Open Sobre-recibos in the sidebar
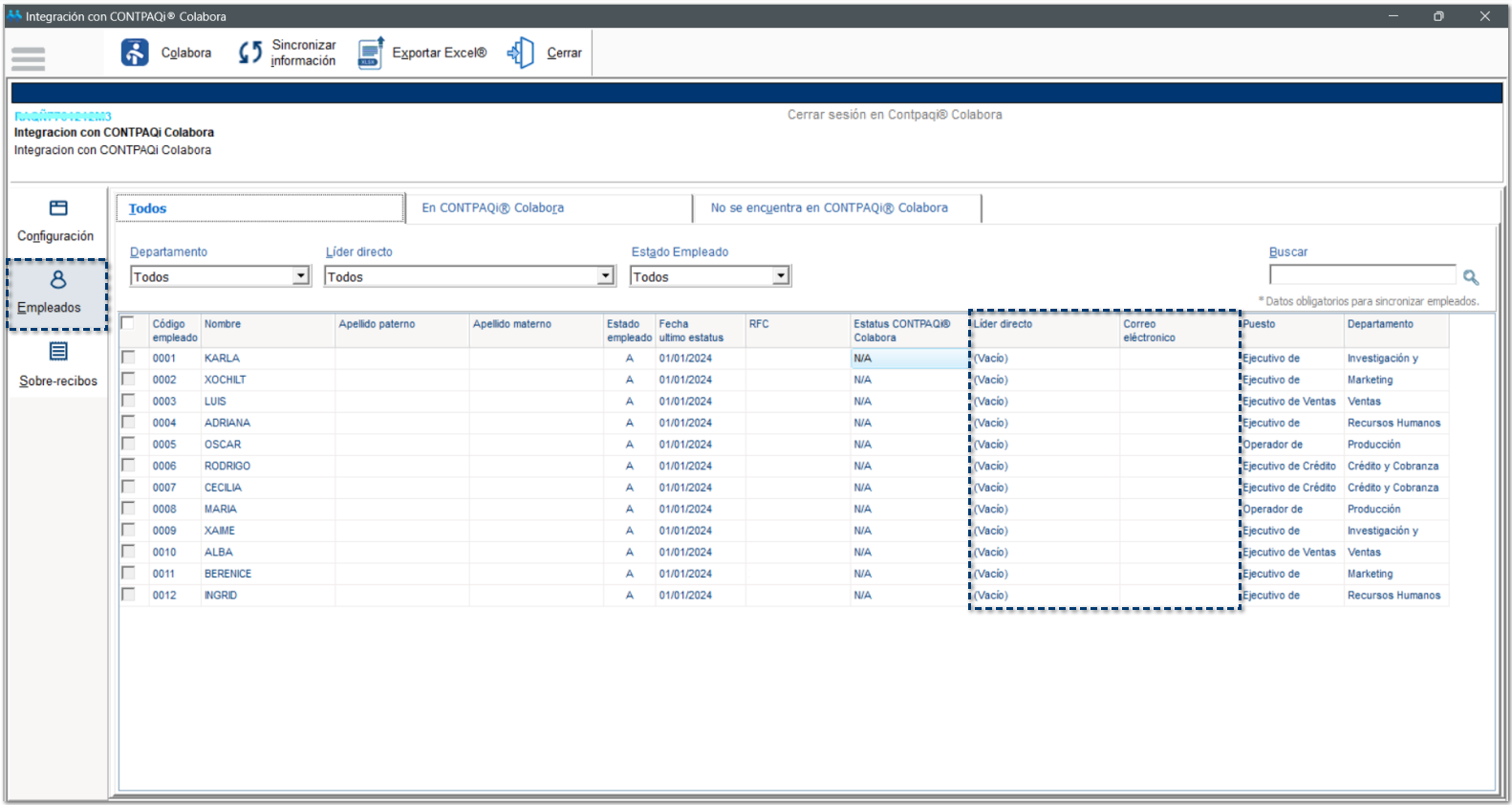 (x=58, y=352)
